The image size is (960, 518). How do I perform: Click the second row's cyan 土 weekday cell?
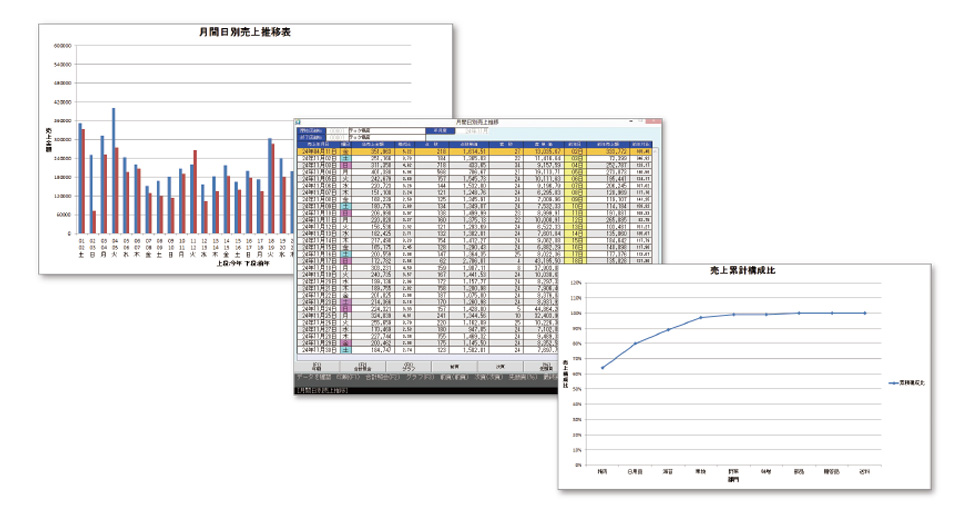click(345, 157)
